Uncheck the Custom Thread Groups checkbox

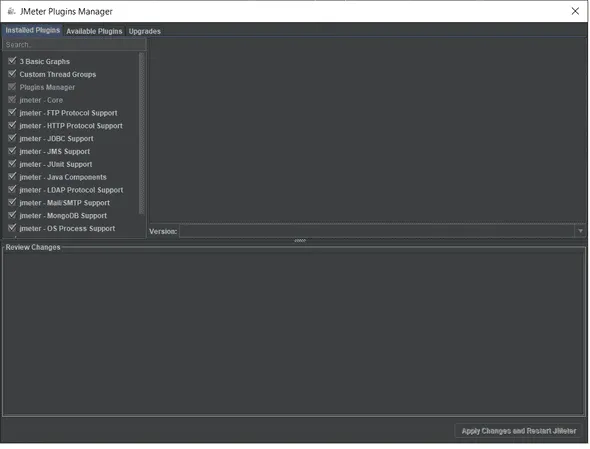(x=12, y=74)
